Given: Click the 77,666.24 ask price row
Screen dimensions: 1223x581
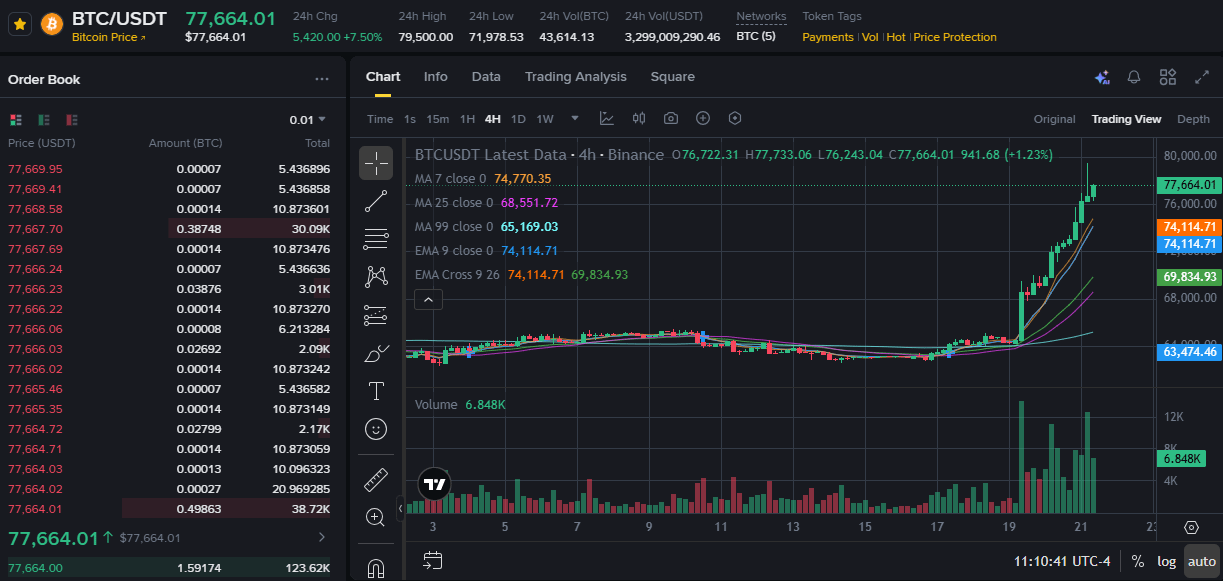Looking at the screenshot, I should pyautogui.click(x=169, y=269).
